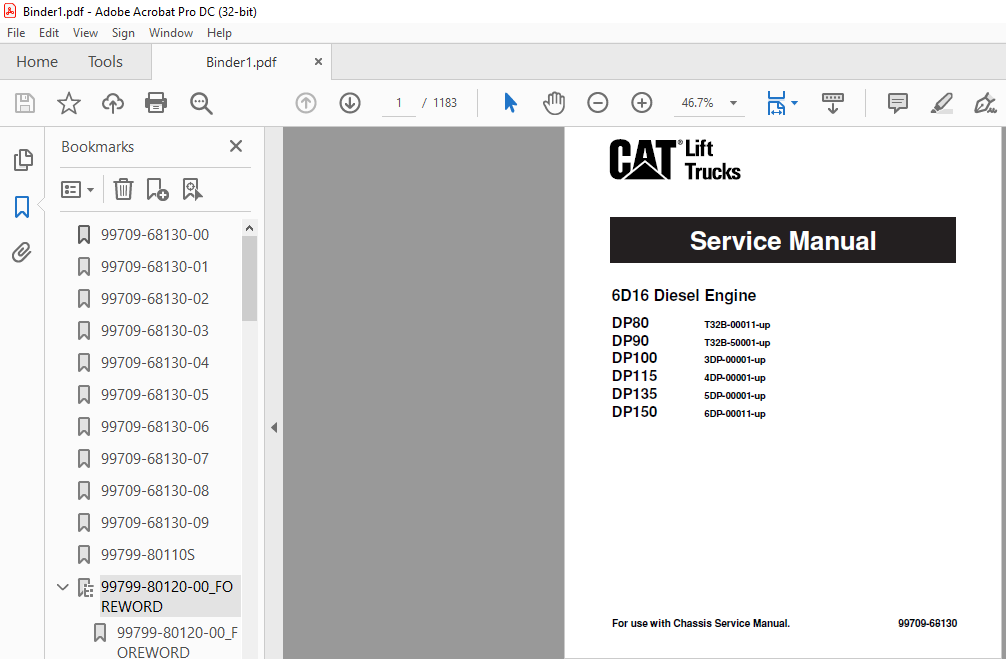Add a new bookmark icon
Screen dimensions: 1006x659
[157, 189]
